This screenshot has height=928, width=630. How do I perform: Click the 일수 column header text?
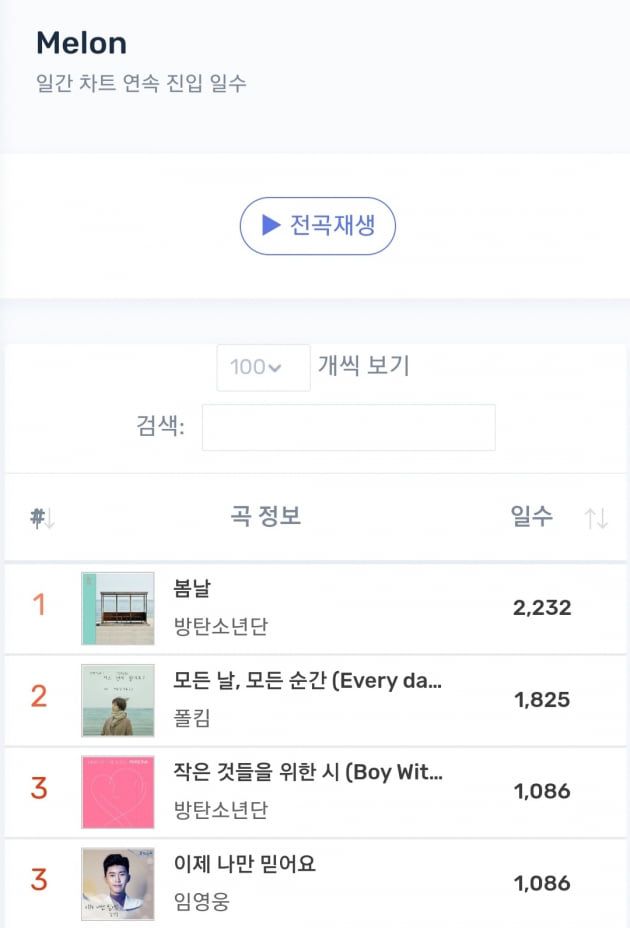pos(531,516)
